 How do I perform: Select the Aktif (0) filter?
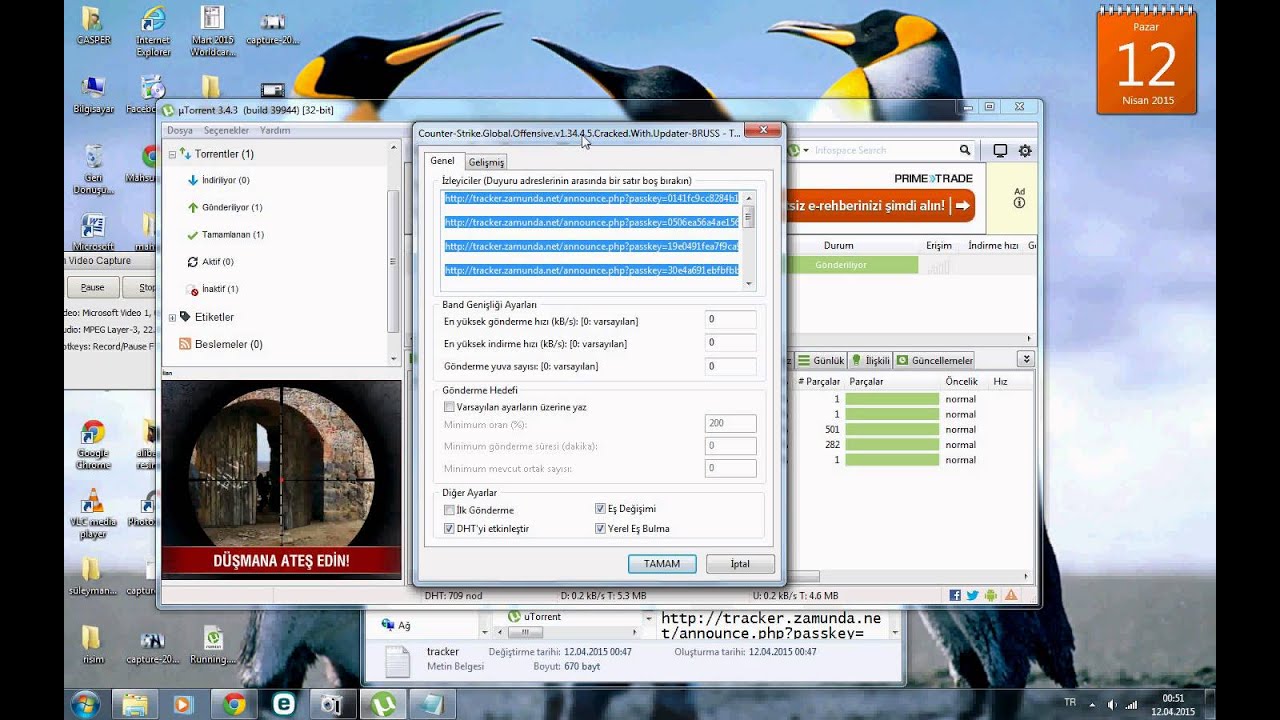[x=210, y=261]
